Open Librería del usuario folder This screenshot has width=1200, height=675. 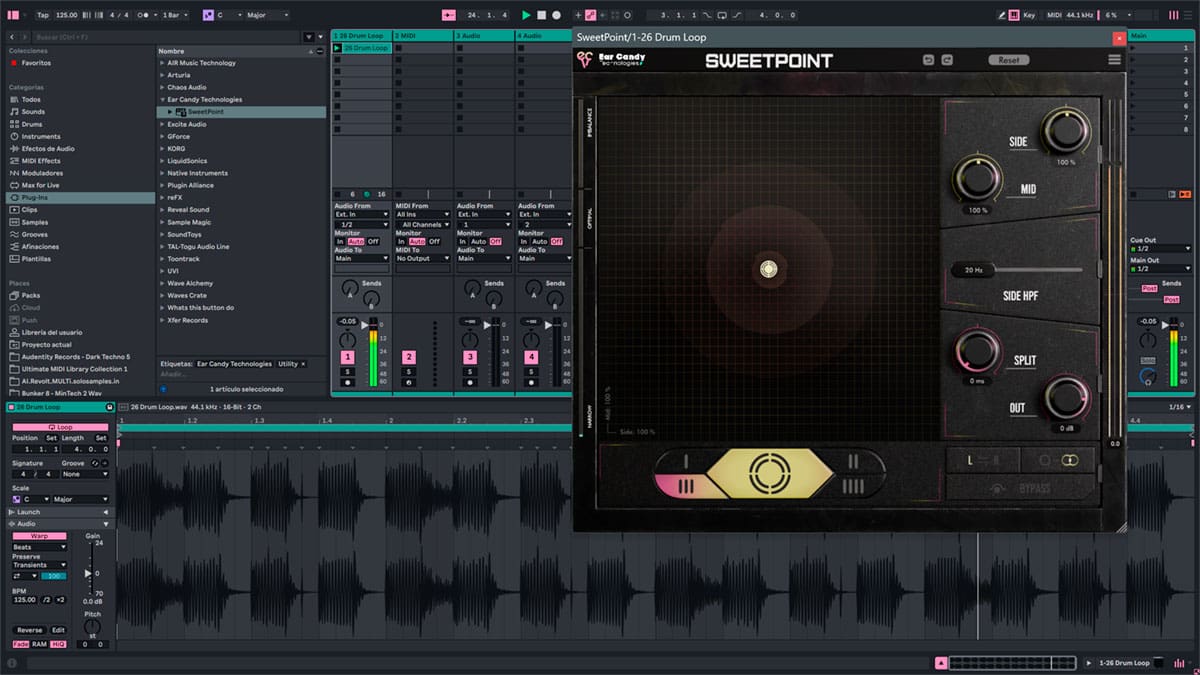click(x=52, y=332)
